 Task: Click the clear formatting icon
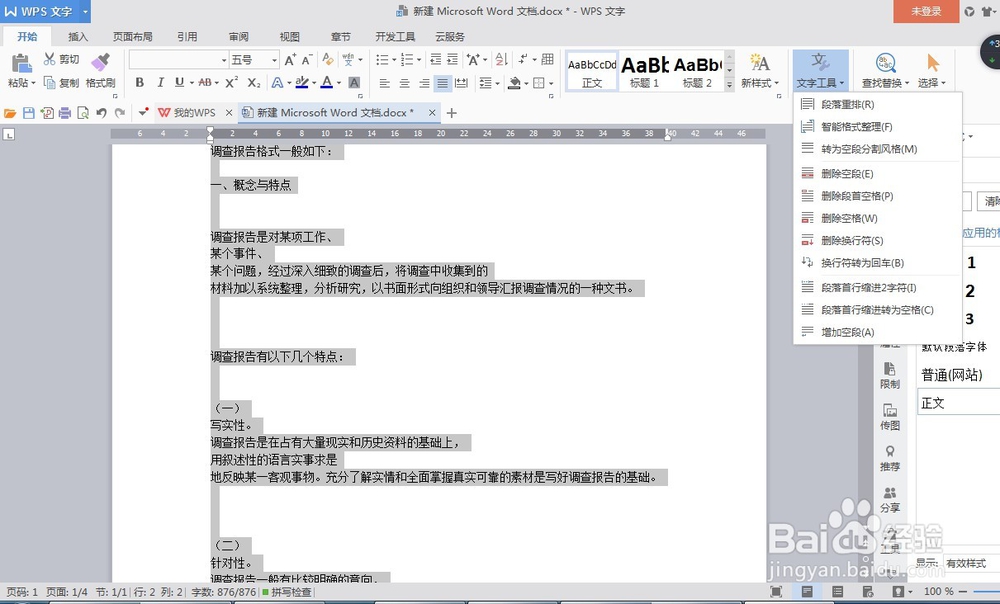(x=328, y=59)
